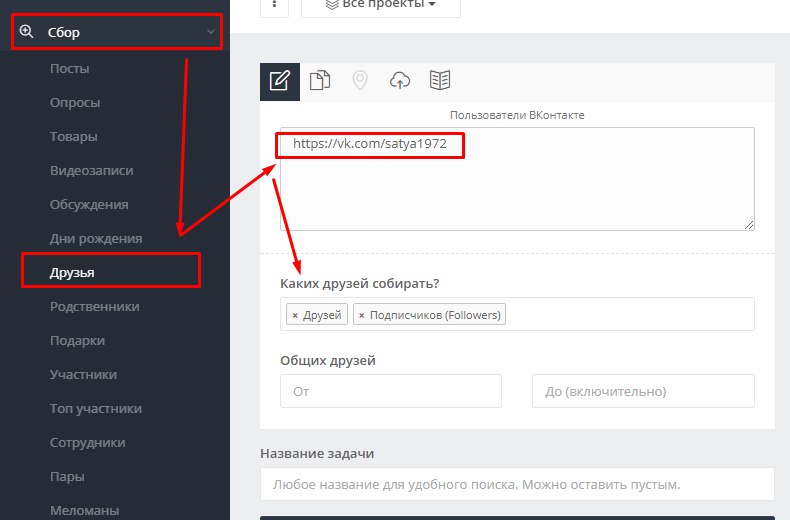Viewport: 790px width, 520px height.
Task: Click the map pin location icon
Action: (360, 81)
